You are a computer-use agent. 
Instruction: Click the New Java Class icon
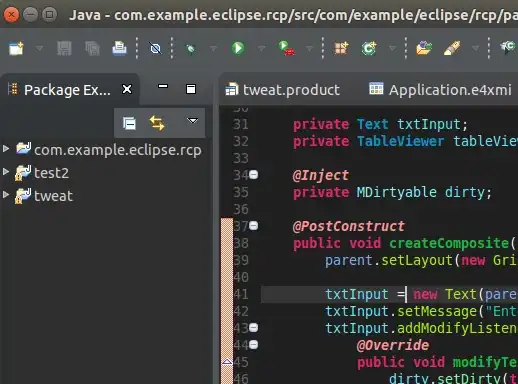pyautogui.click(x=369, y=48)
